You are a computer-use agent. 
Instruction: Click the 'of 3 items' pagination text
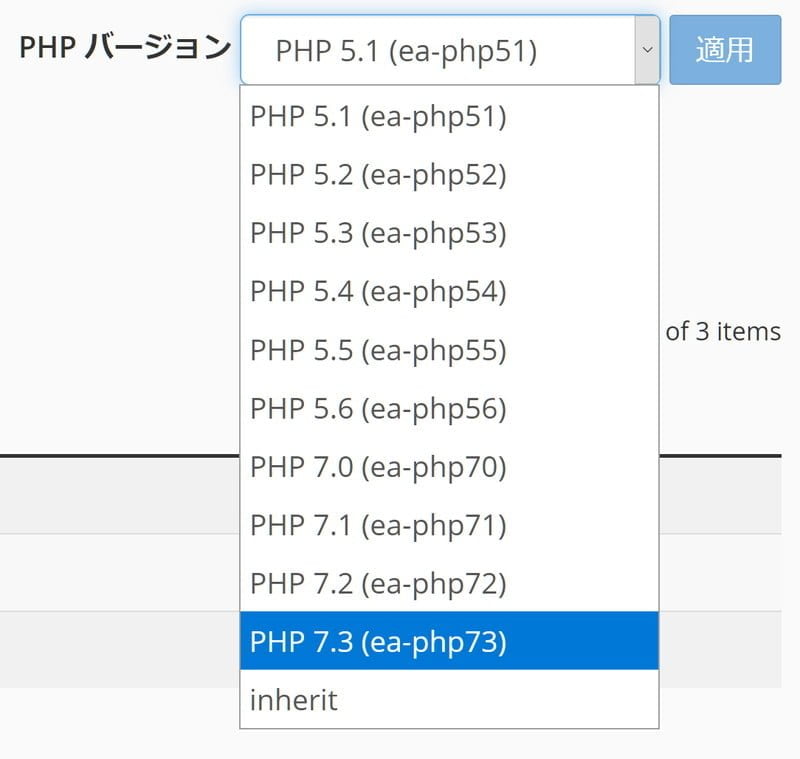point(723,332)
